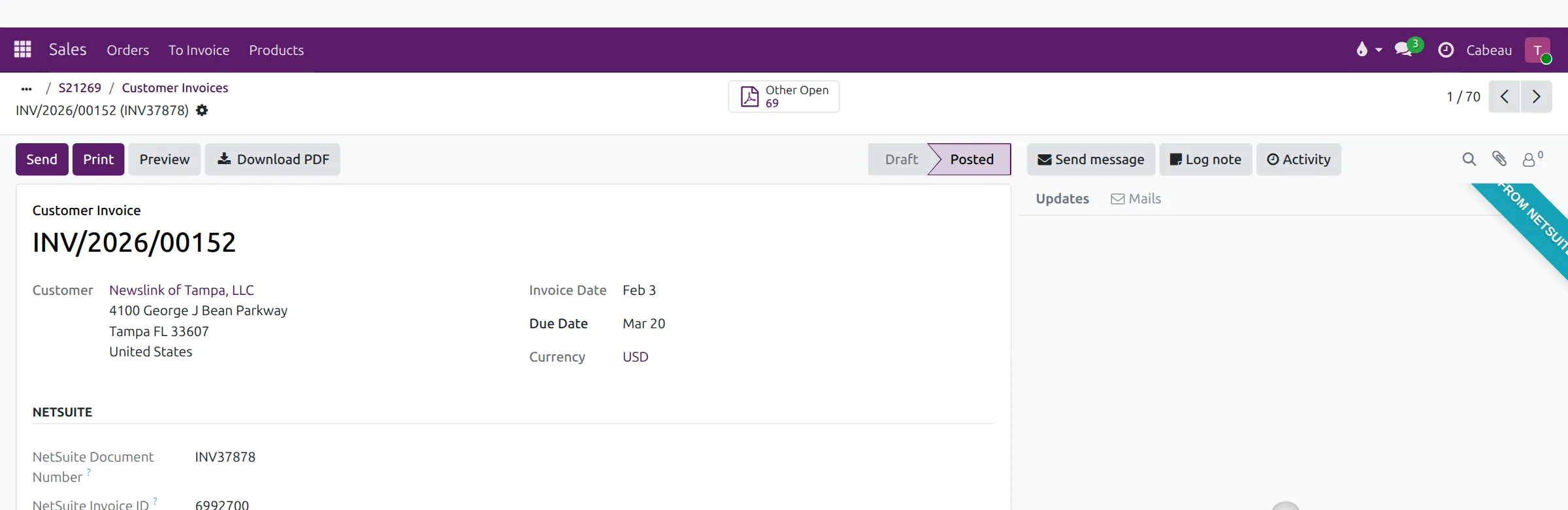Open the To Invoice menu
Viewport: 1568px width, 510px height.
pyautogui.click(x=199, y=50)
